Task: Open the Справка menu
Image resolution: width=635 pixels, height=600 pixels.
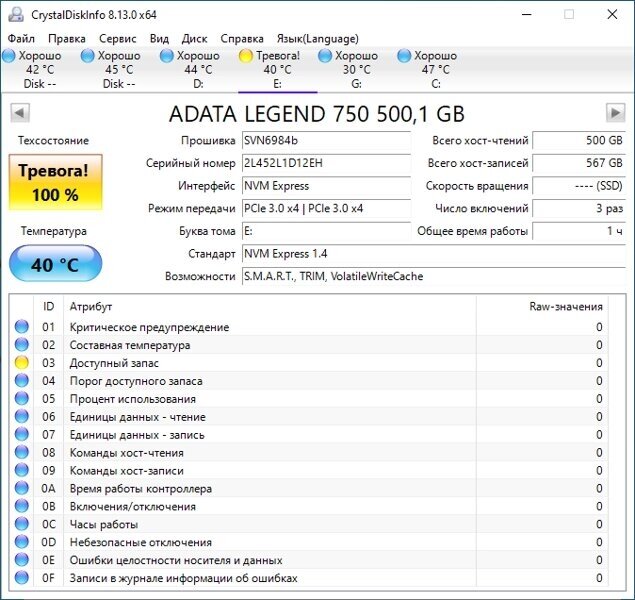Action: [x=242, y=38]
